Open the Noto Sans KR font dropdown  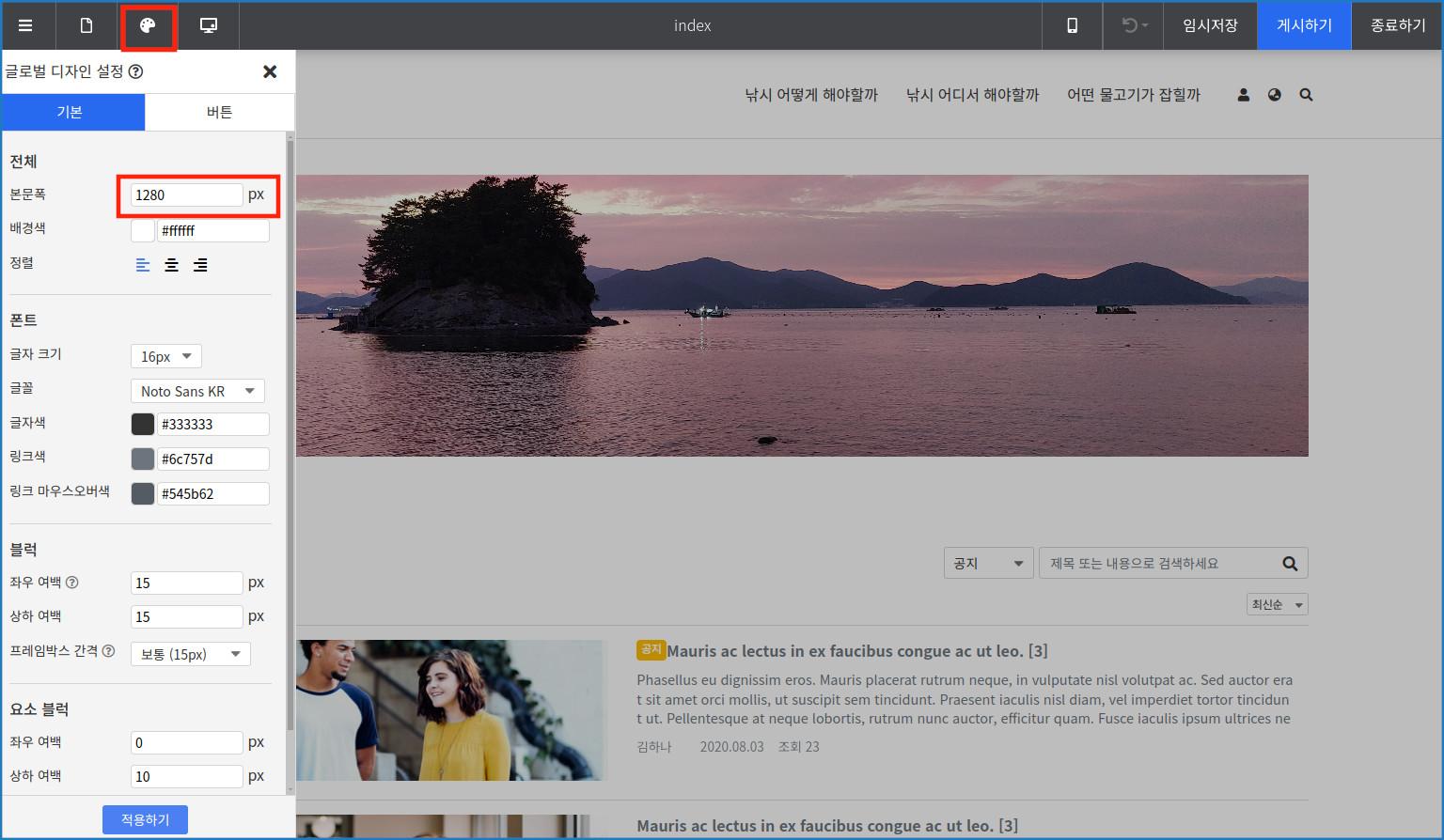point(197,391)
